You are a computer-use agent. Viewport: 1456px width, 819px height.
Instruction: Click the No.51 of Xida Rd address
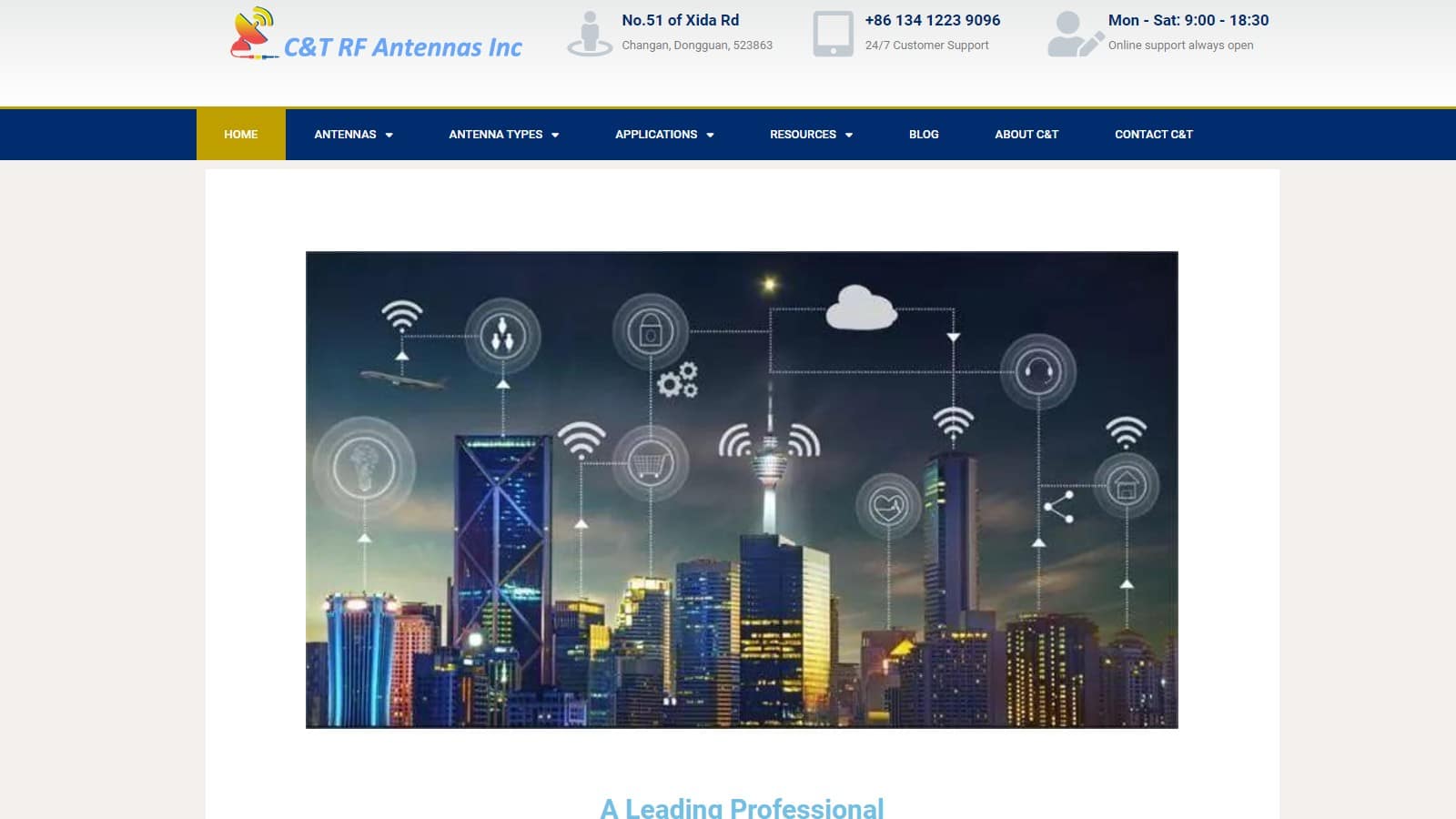click(x=681, y=20)
